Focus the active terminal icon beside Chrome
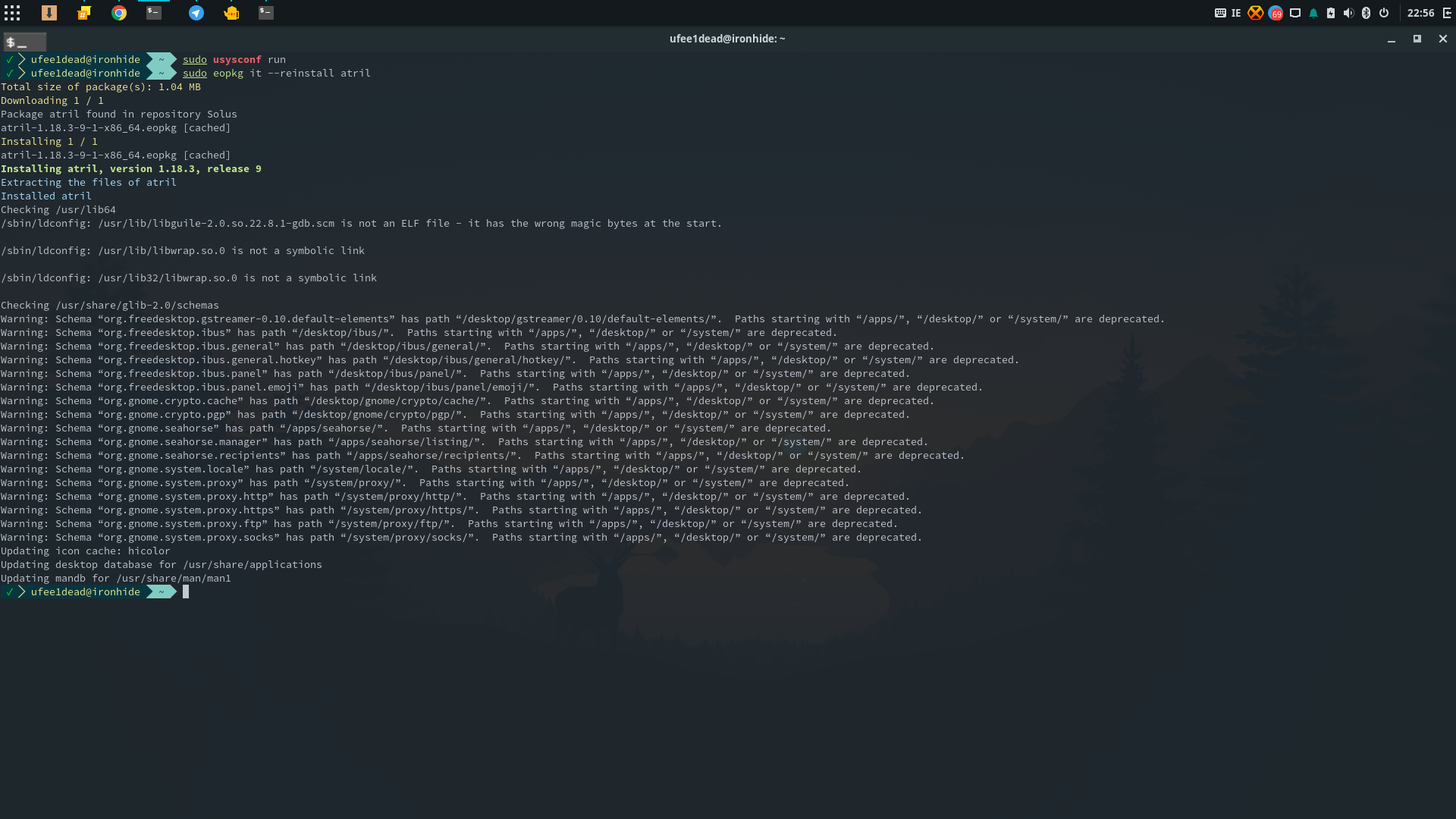This screenshot has width=1456, height=819. tap(154, 13)
